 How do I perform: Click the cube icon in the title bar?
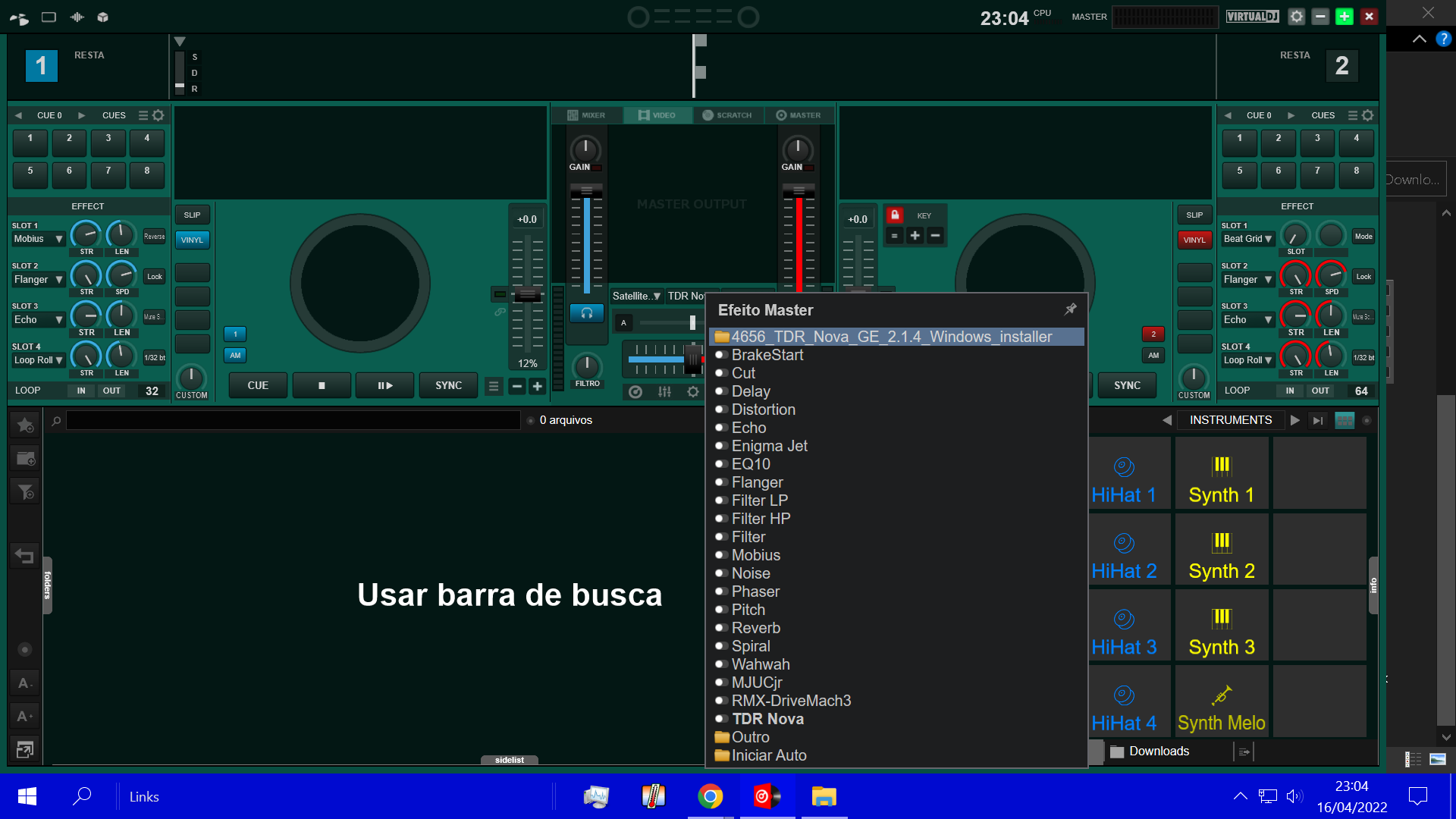[103, 17]
